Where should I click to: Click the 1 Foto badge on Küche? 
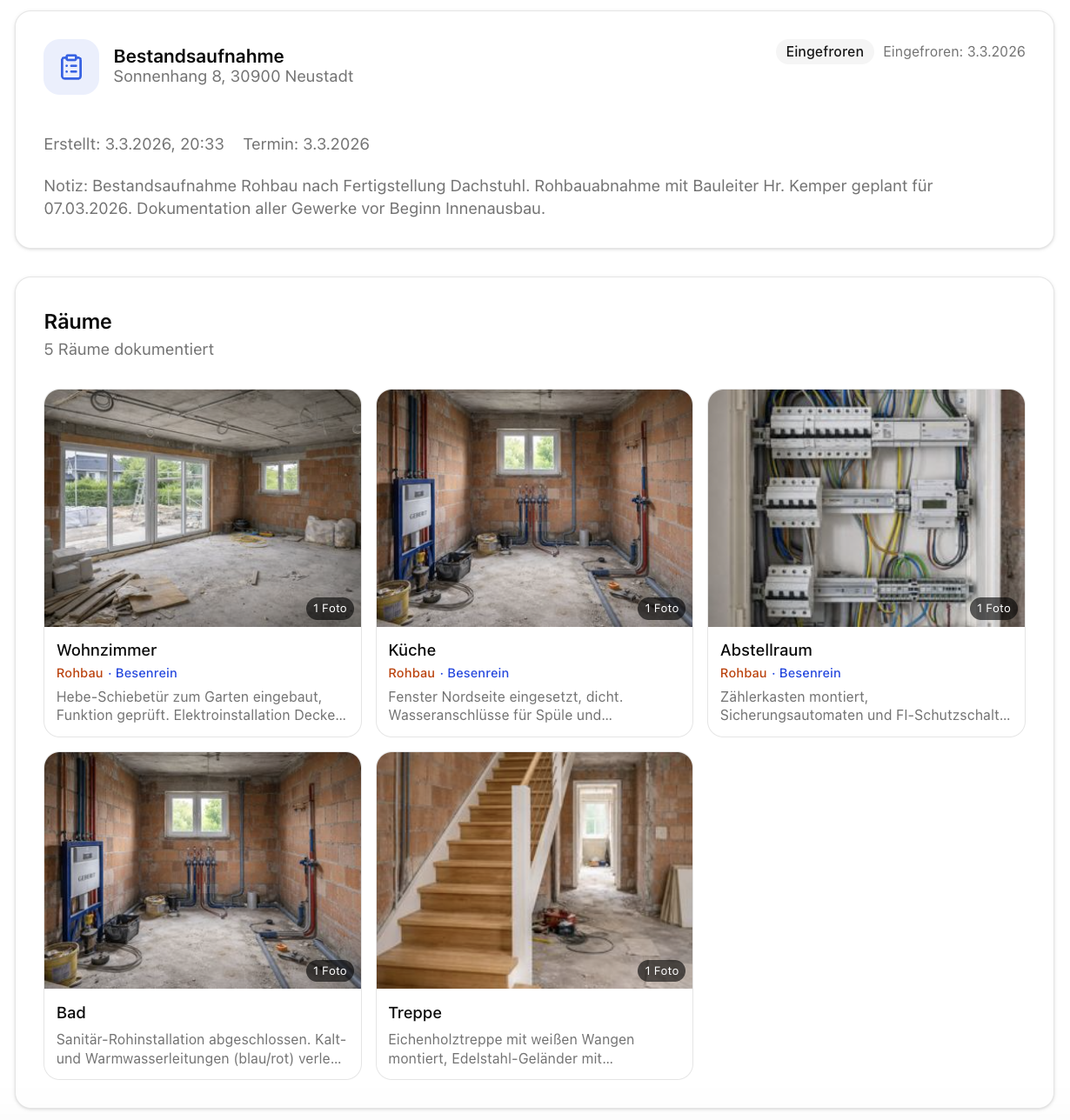(661, 609)
